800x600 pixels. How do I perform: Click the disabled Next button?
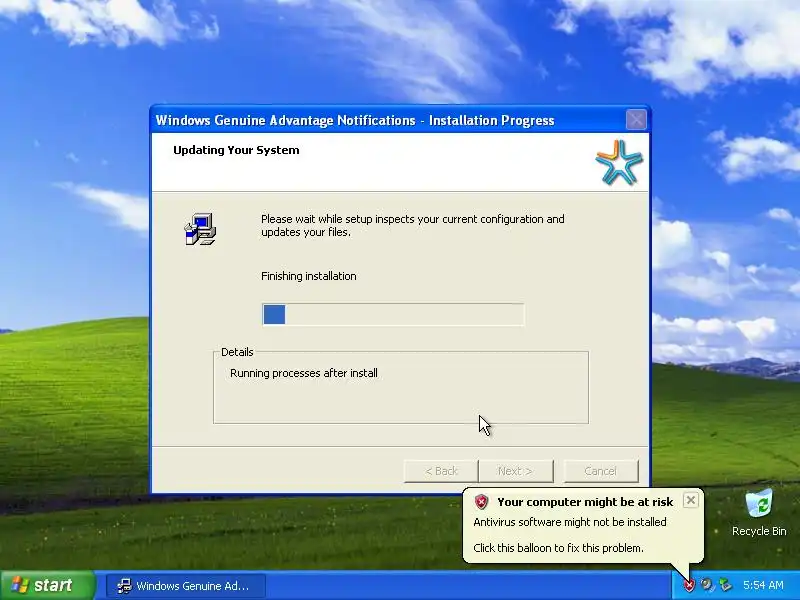point(515,471)
